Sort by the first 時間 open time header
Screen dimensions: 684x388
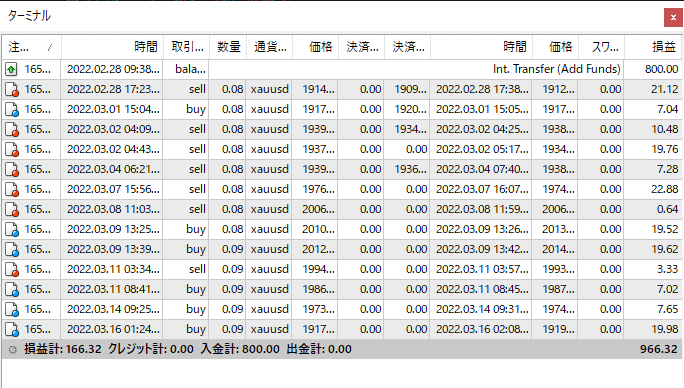coord(113,47)
